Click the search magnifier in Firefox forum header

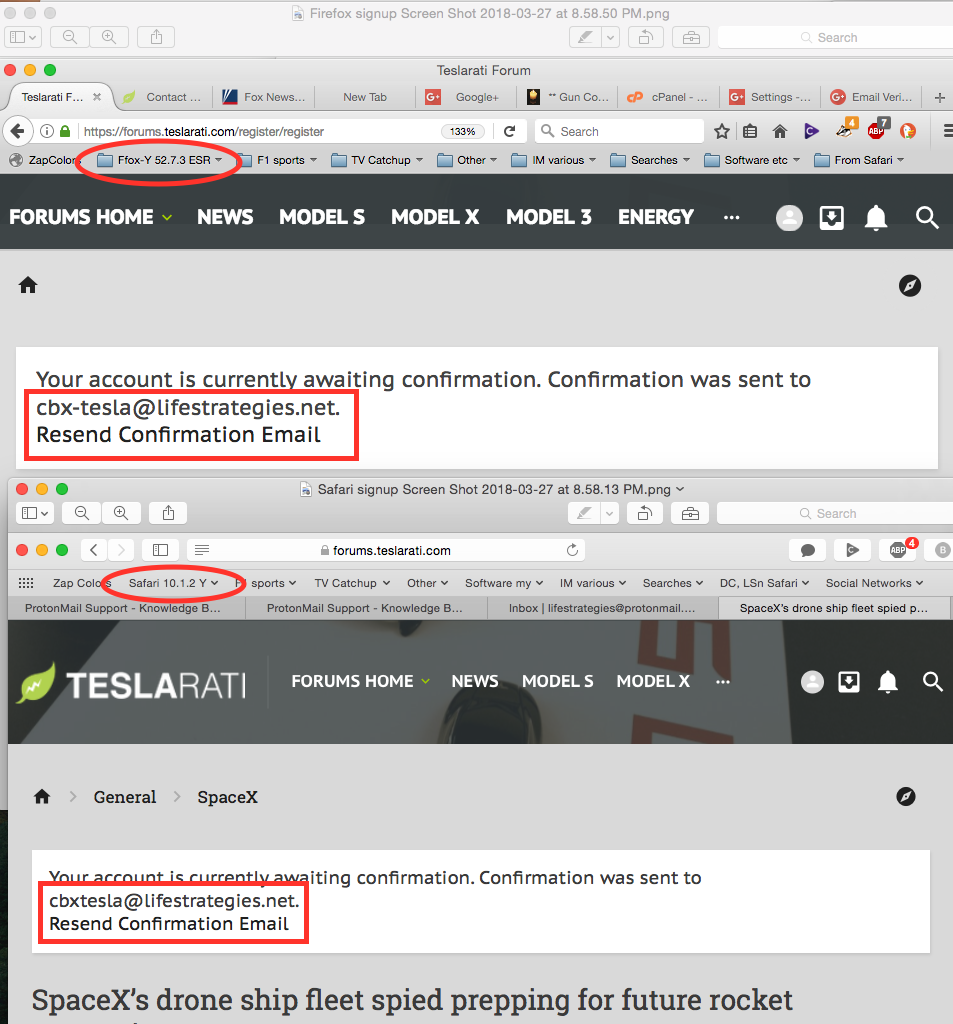[927, 217]
